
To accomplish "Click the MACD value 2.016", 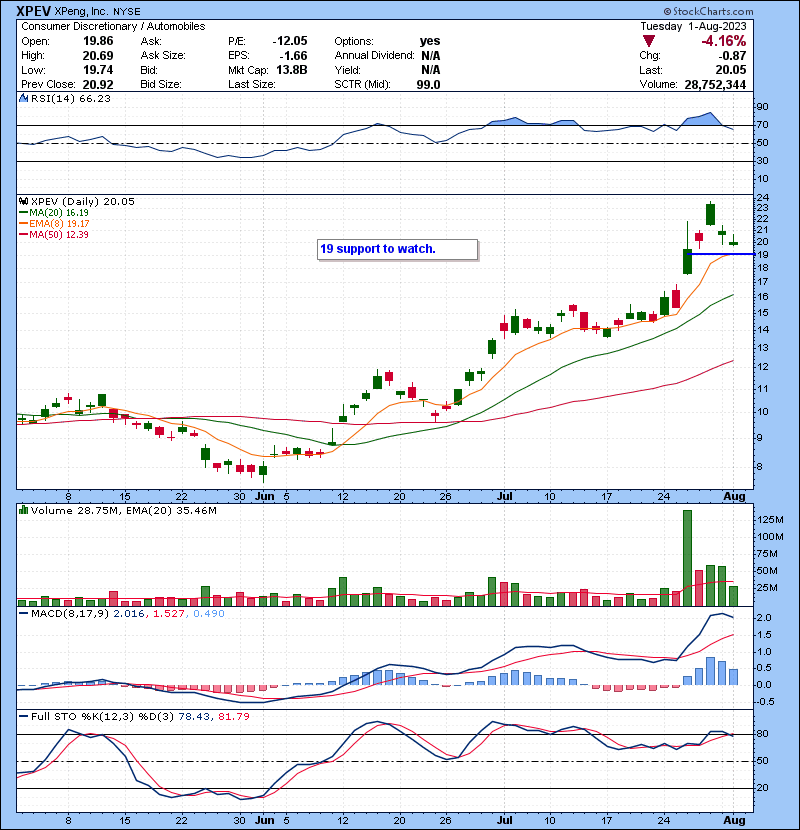I will (129, 614).
